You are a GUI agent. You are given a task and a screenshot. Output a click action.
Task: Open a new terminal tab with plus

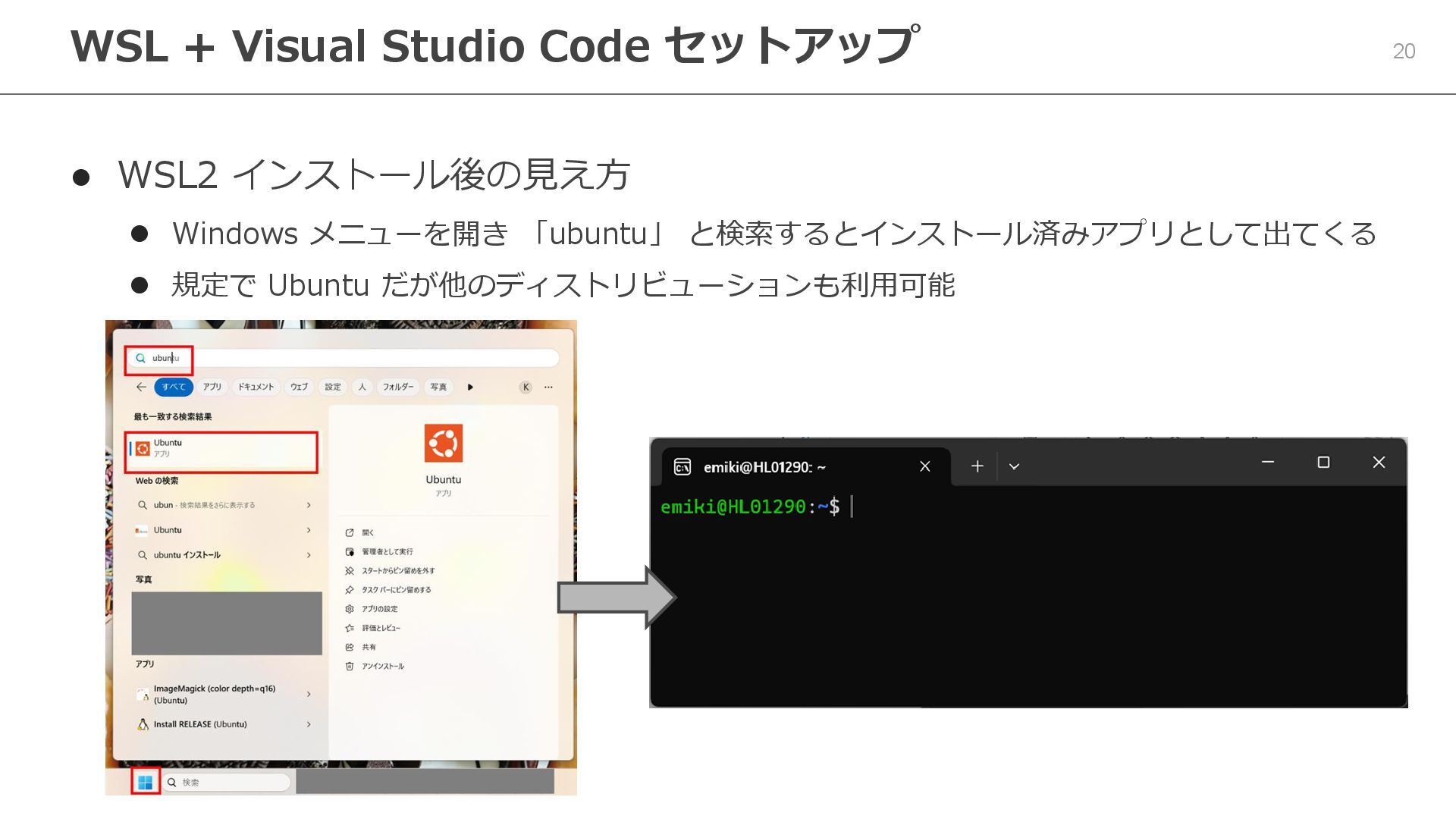coord(977,466)
